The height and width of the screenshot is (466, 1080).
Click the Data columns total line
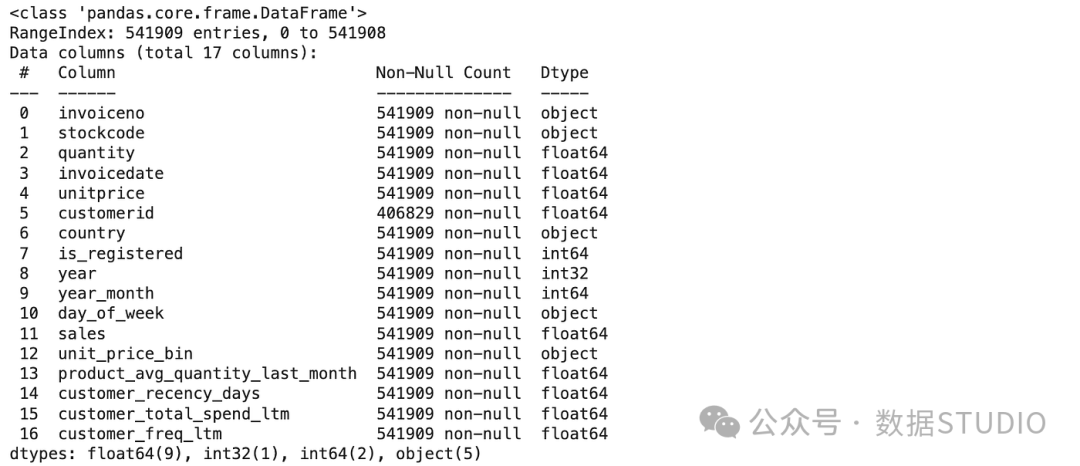[164, 53]
